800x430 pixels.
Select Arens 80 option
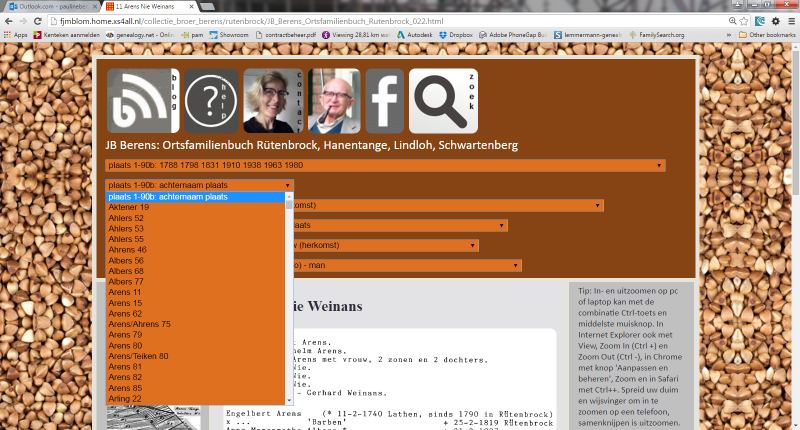195,345
